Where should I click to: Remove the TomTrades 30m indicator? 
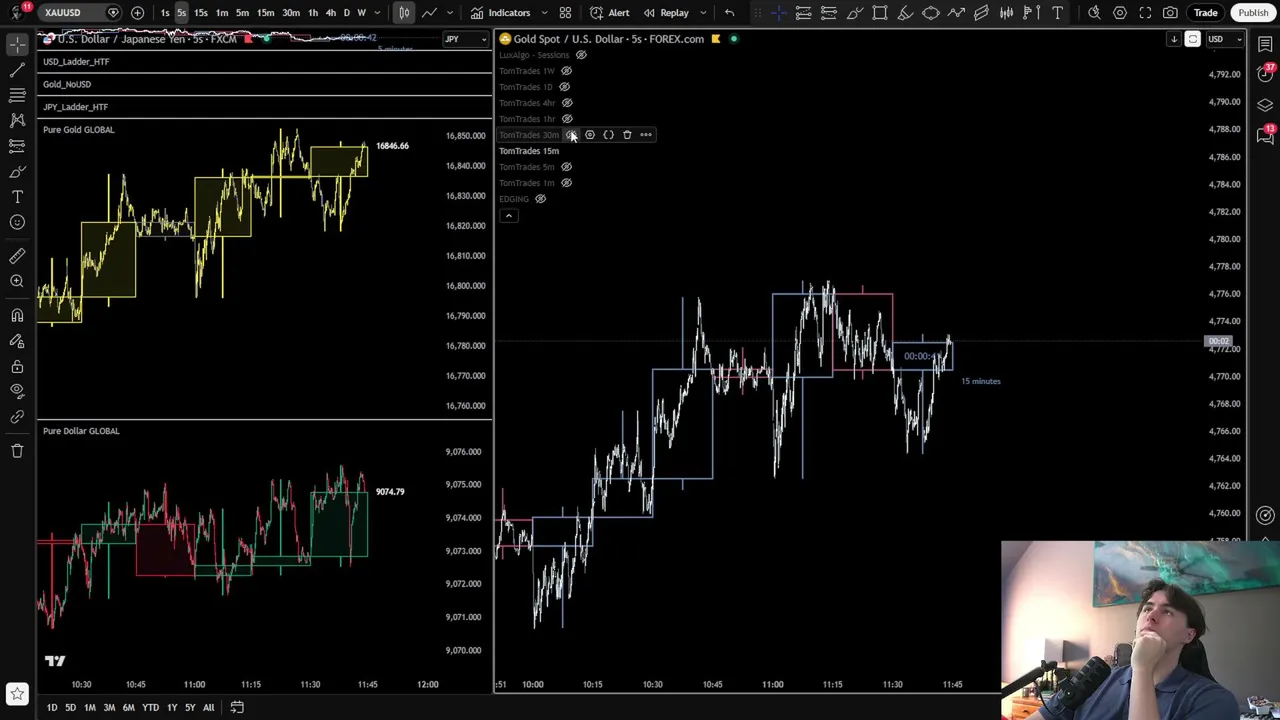[x=627, y=135]
